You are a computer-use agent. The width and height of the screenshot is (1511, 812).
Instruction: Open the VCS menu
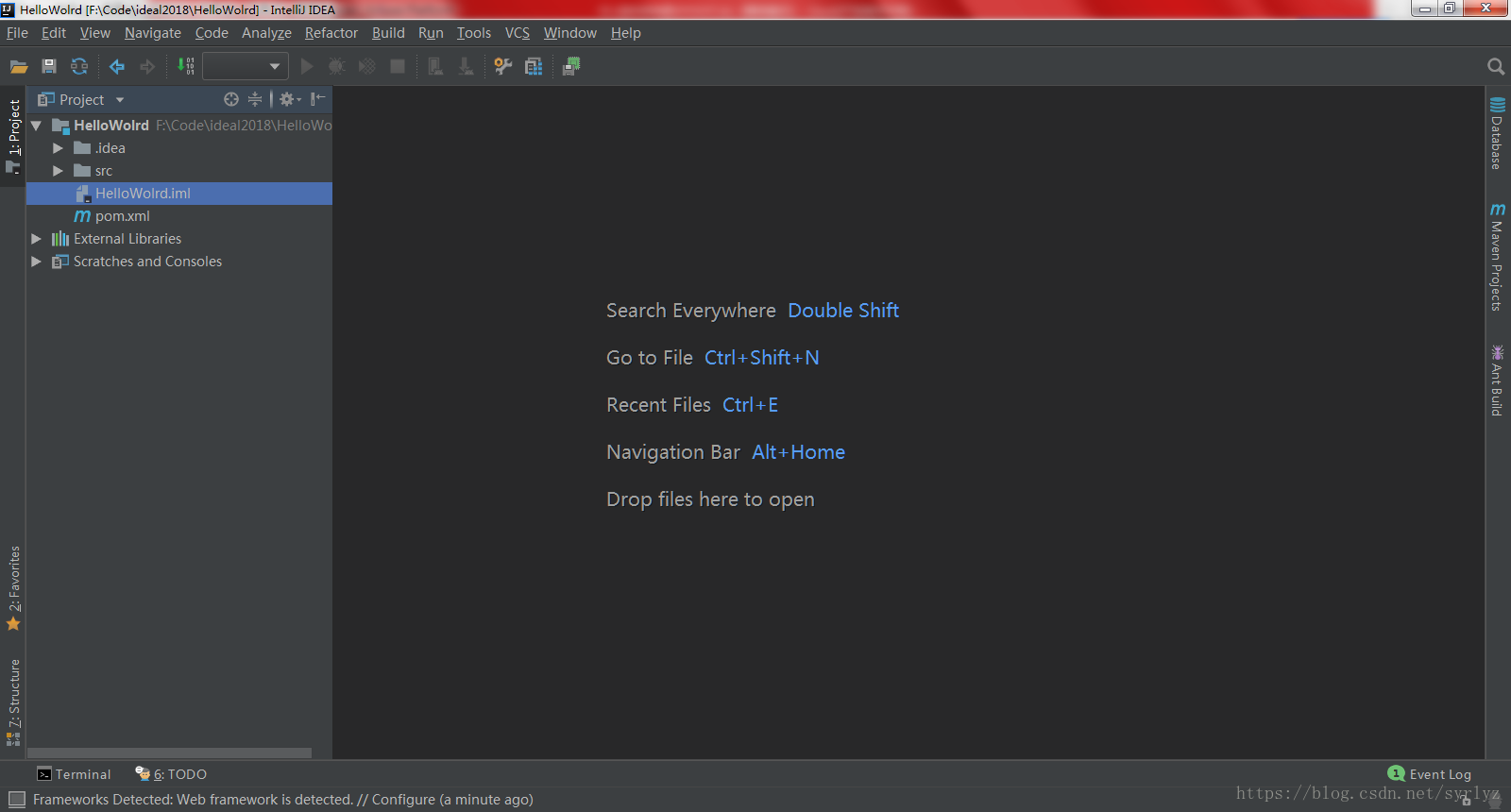tap(518, 33)
